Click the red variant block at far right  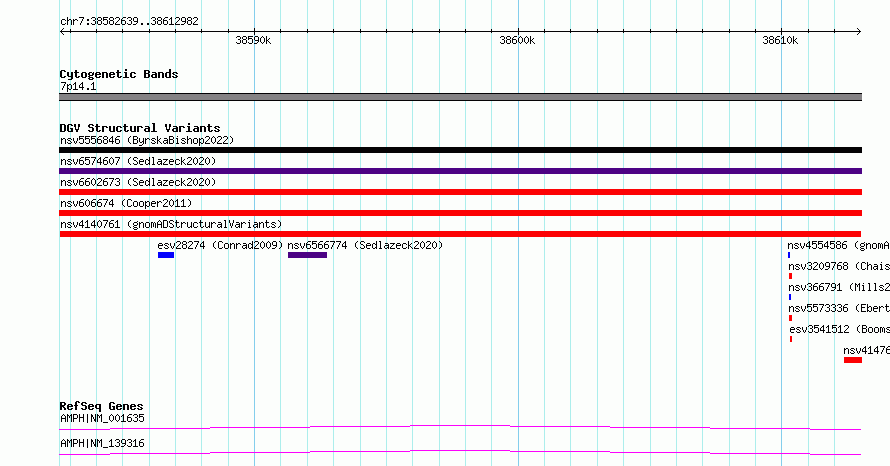point(853,360)
